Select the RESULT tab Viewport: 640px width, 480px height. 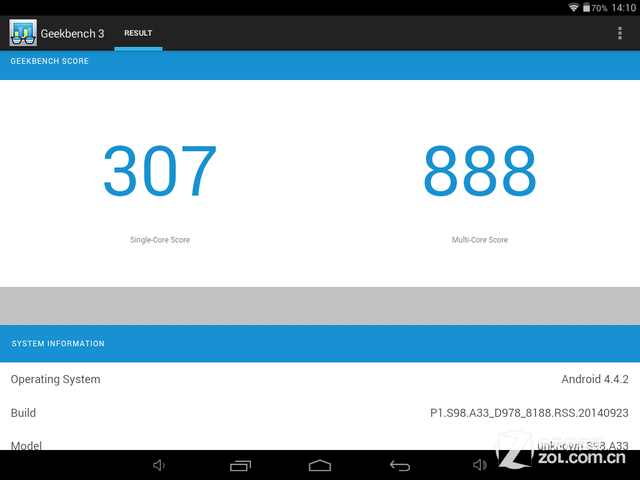tap(138, 33)
